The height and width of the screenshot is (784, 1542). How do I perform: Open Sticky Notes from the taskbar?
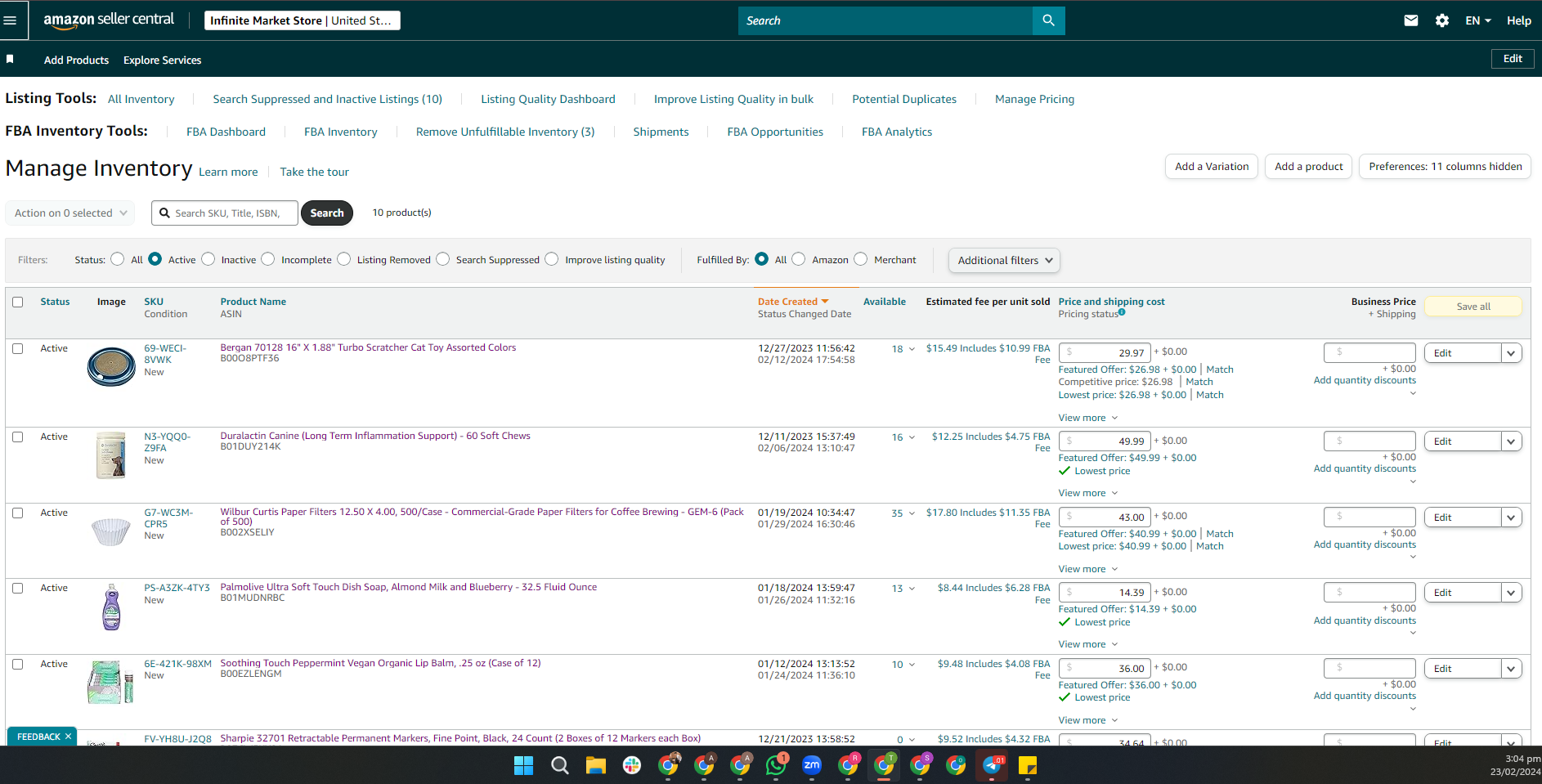pos(1028,765)
